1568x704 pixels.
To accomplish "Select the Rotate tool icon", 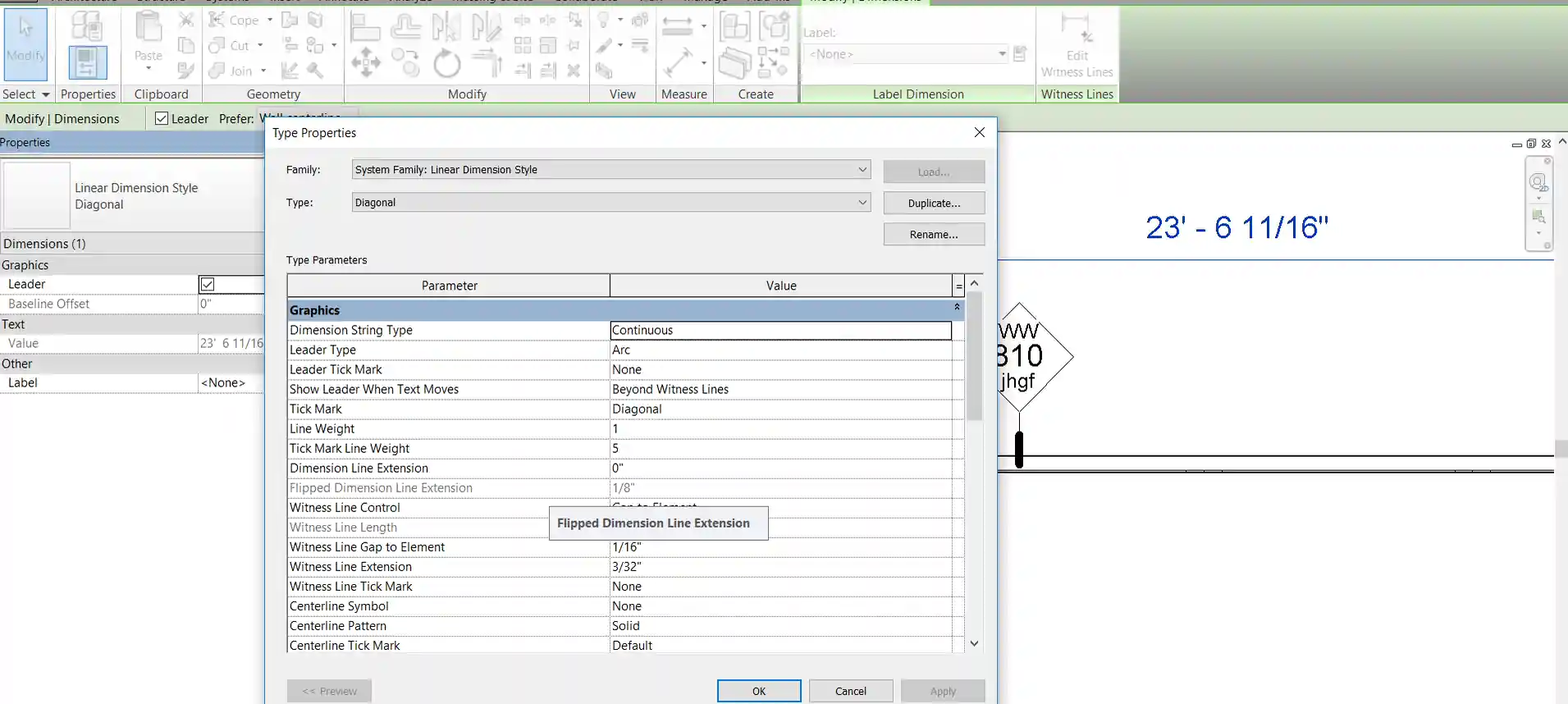I will pyautogui.click(x=447, y=63).
